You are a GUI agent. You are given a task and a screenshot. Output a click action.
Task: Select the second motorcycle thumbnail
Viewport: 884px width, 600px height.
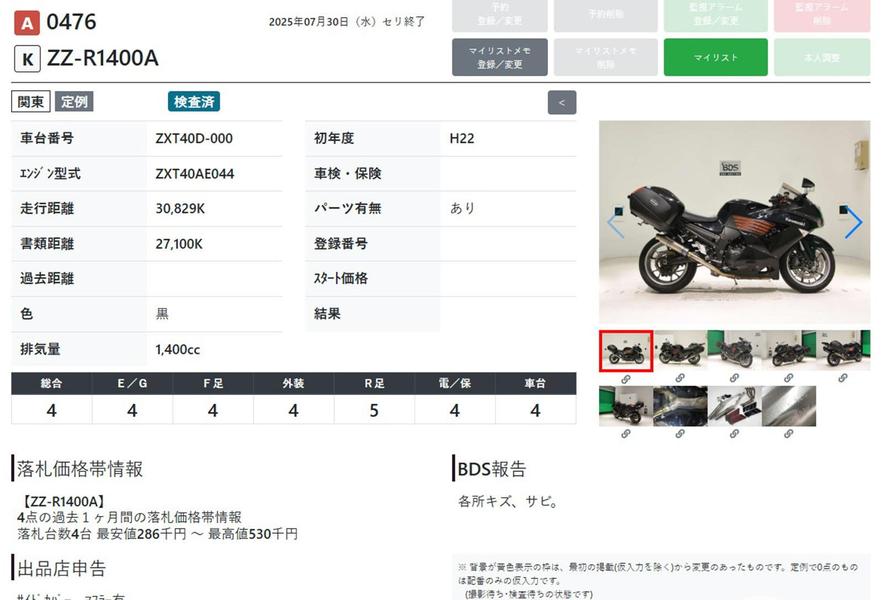(680, 351)
